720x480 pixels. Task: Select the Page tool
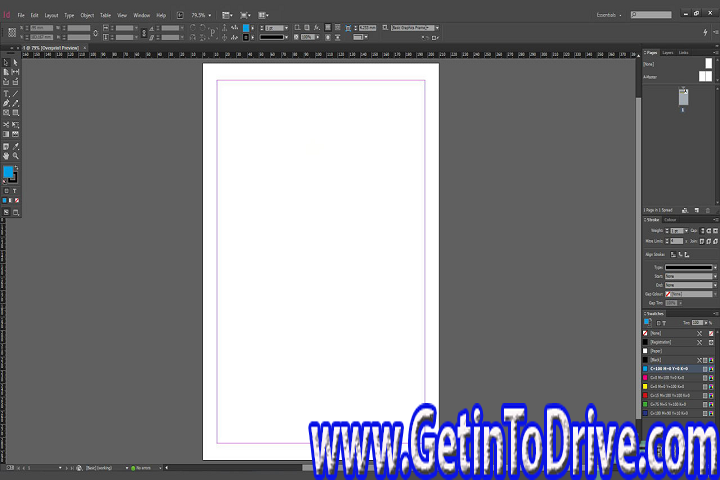tap(6, 72)
